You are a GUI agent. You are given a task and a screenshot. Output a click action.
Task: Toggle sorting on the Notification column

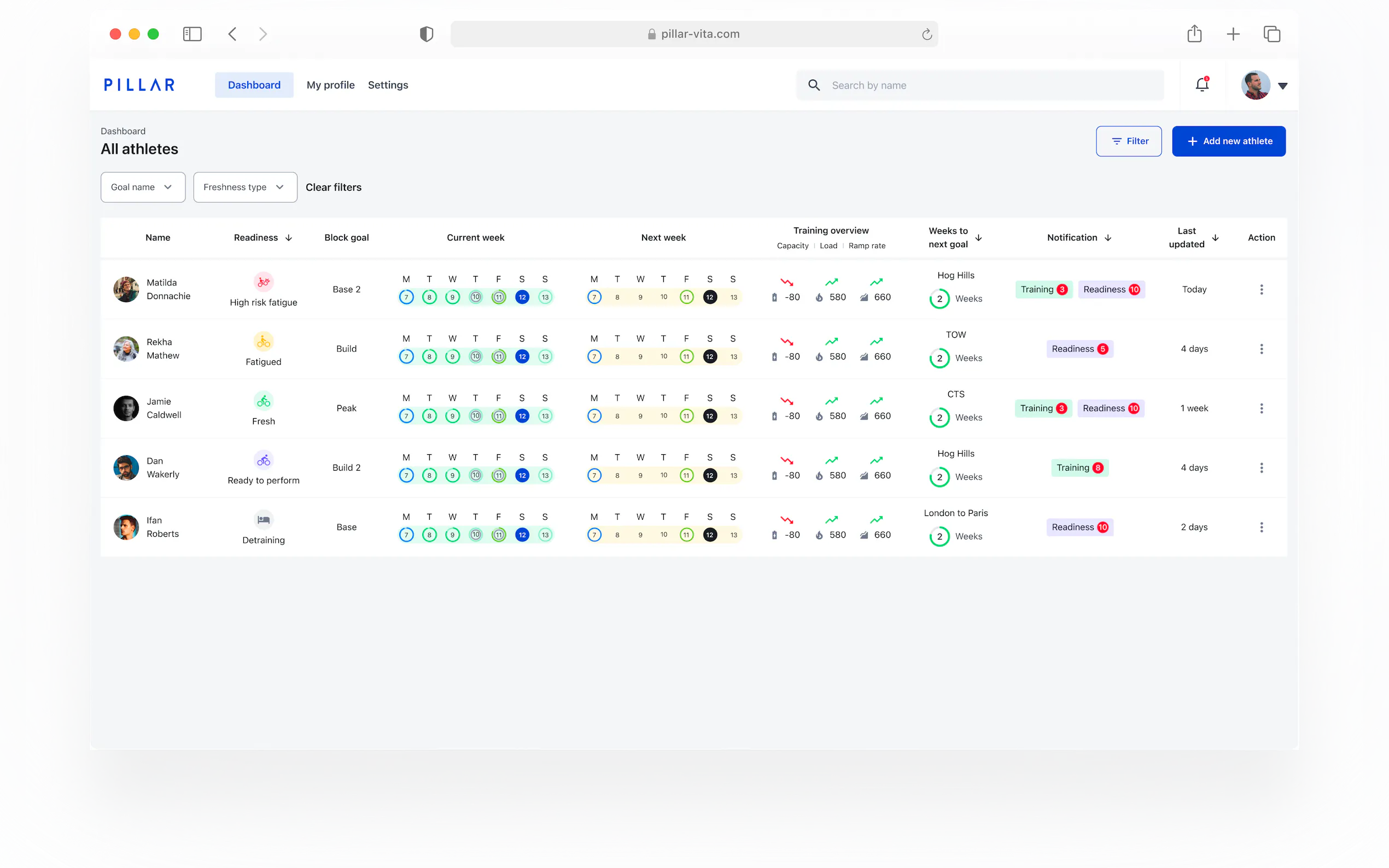(1107, 238)
